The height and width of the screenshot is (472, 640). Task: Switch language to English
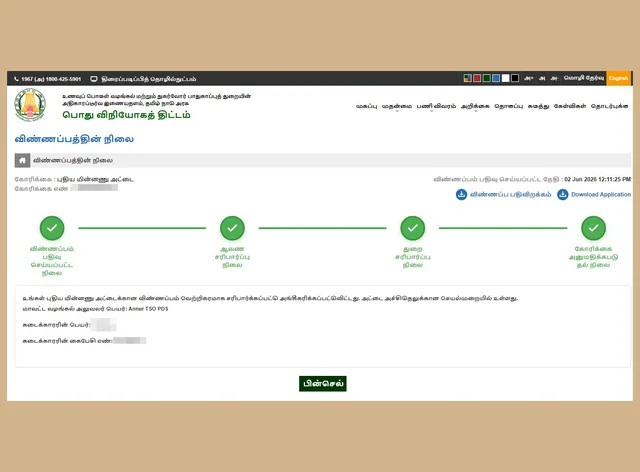618,78
